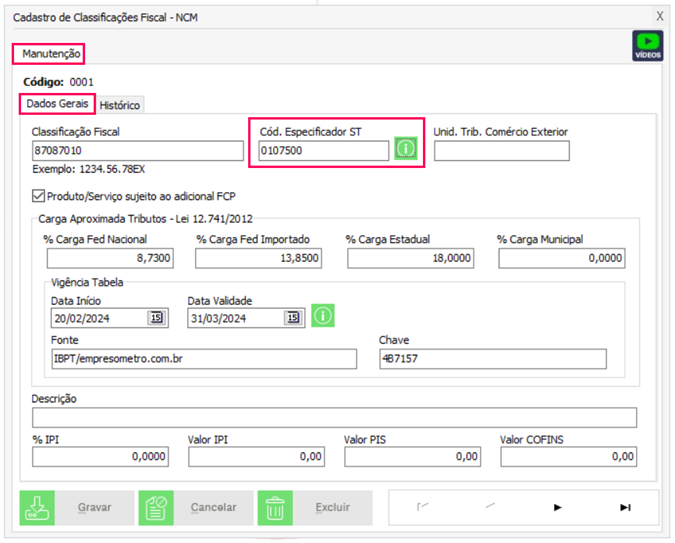675x543 pixels.
Task: Select the Dados Gerais tab
Action: (x=57, y=104)
